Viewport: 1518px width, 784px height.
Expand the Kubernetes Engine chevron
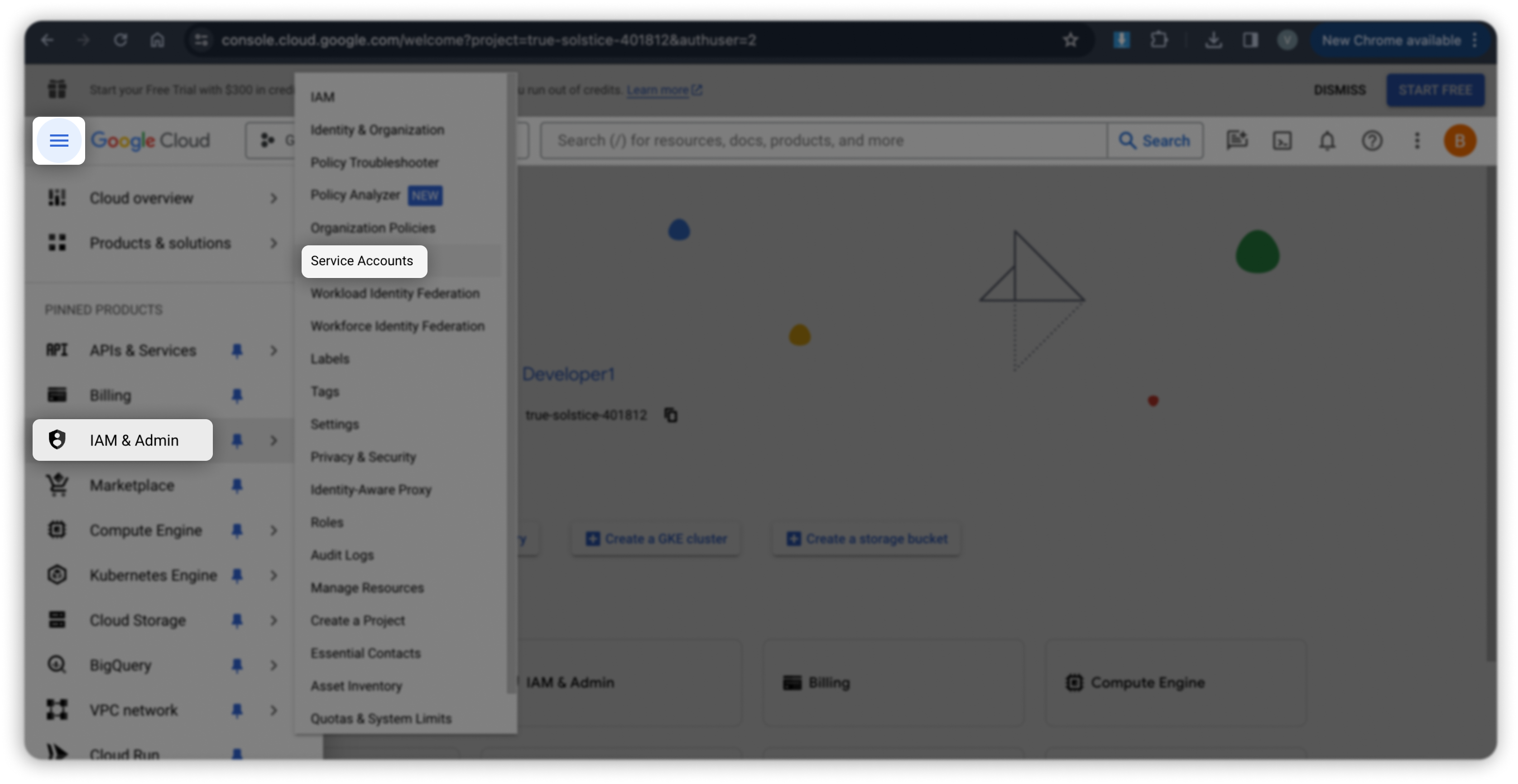click(274, 575)
